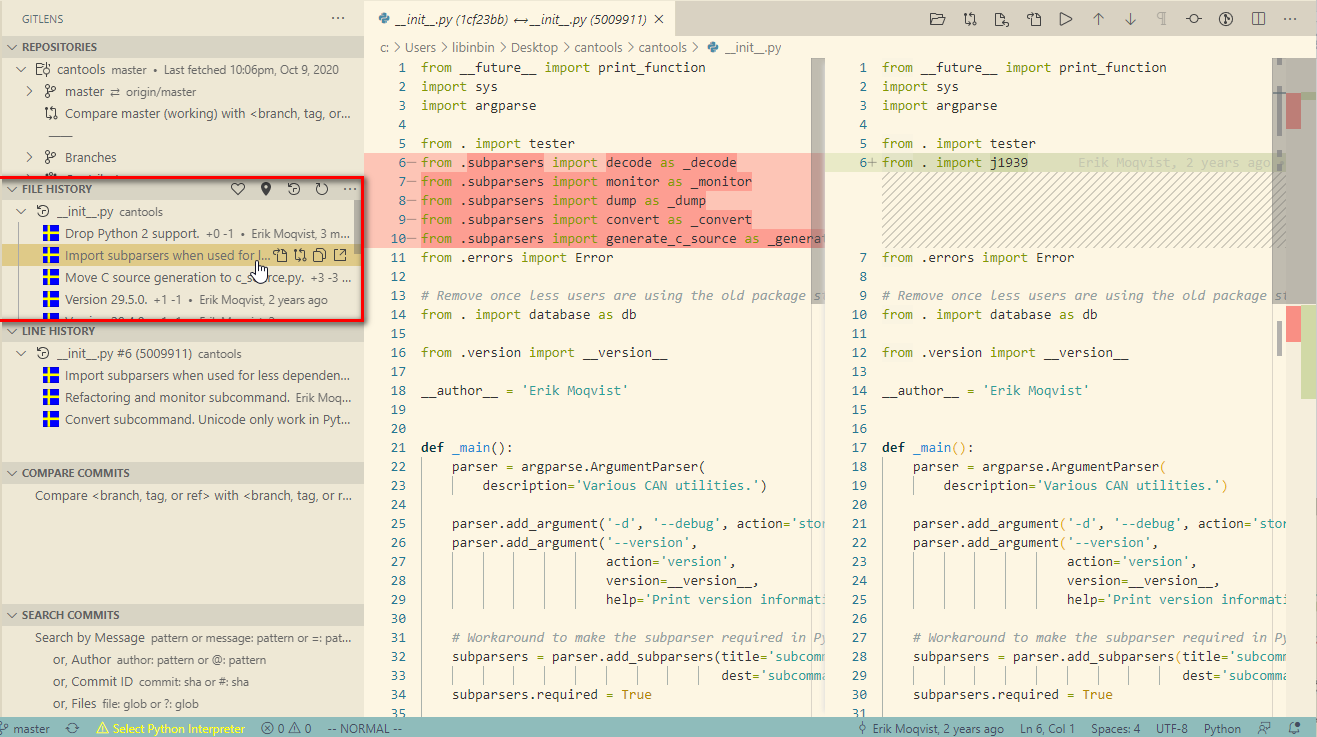Go to next change down arrow

click(1130, 19)
